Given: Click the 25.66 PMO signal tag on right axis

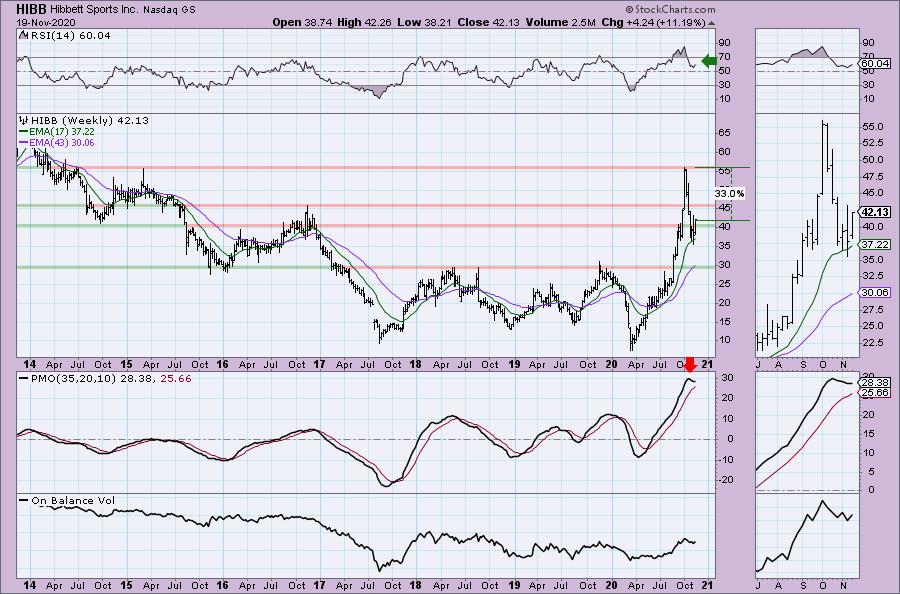Looking at the screenshot, I should [x=875, y=393].
